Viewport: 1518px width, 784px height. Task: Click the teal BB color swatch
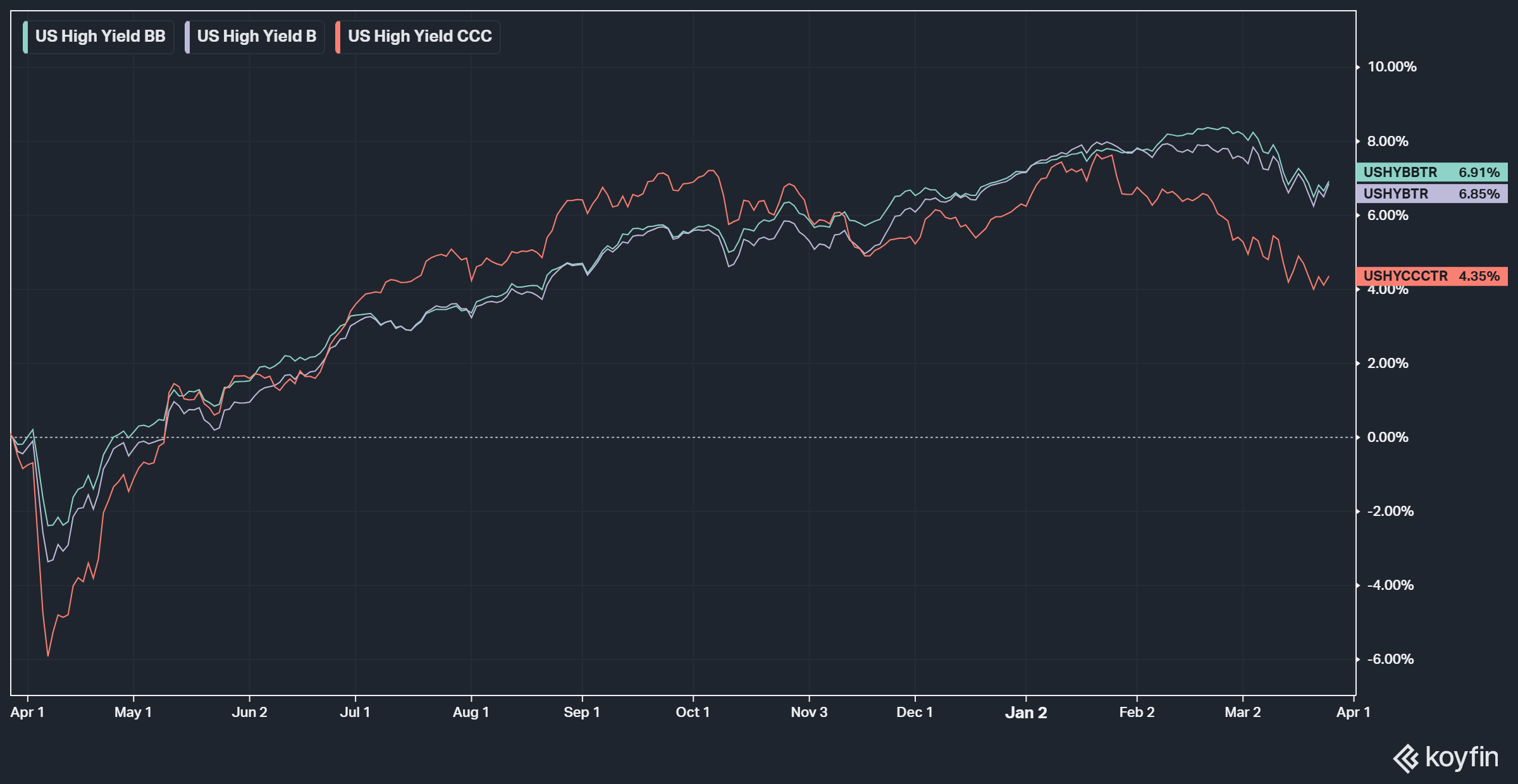click(25, 37)
